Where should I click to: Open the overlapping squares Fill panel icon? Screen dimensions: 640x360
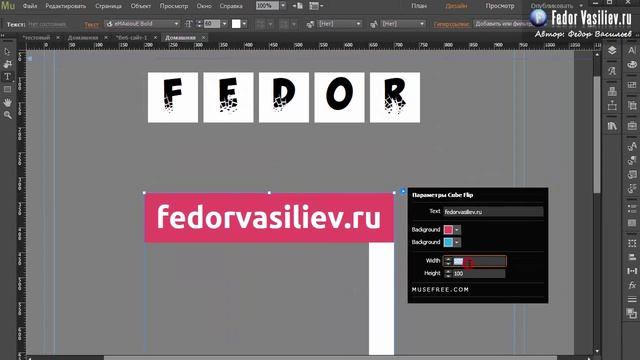pyautogui.click(x=632, y=313)
